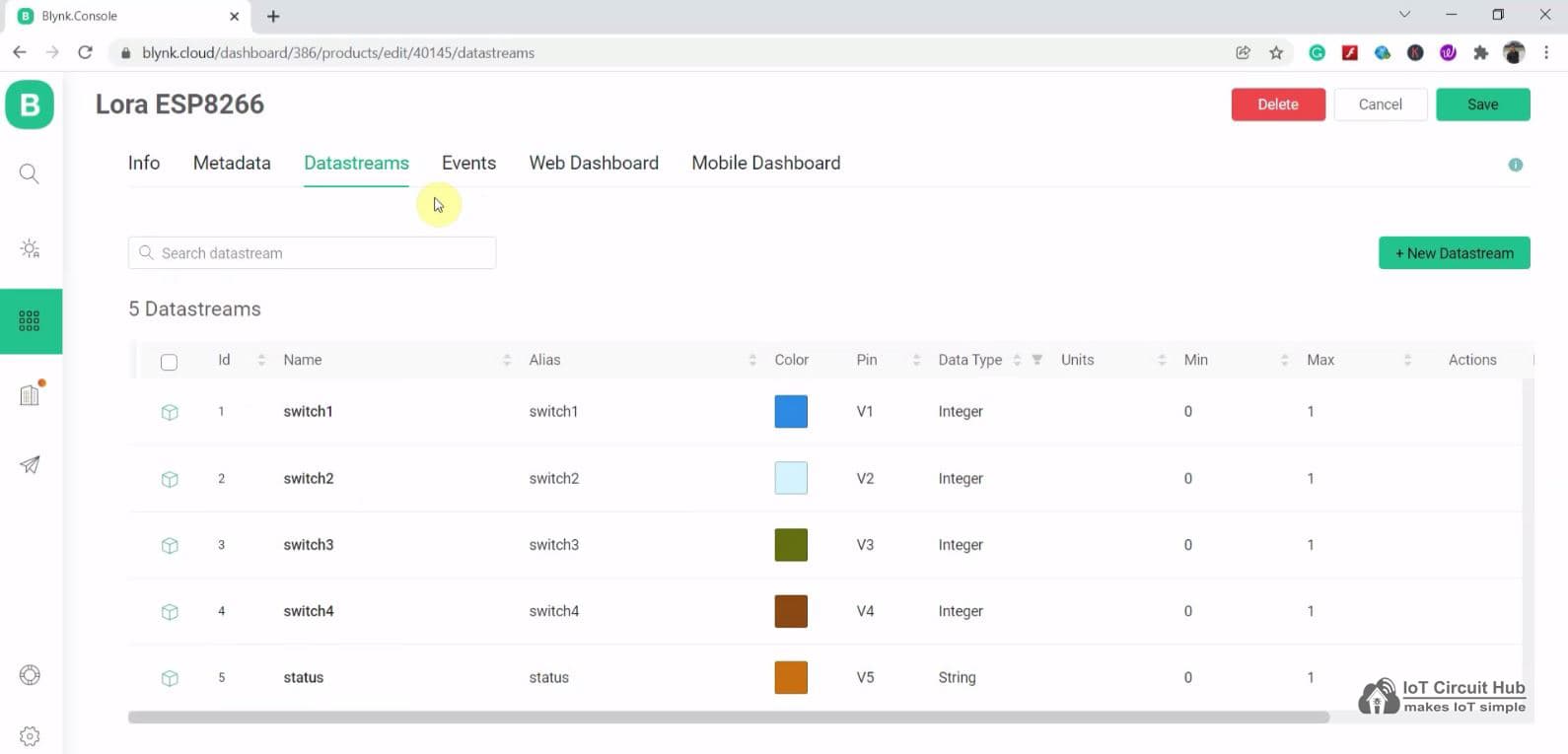Sort by Pin column arrows

click(916, 361)
